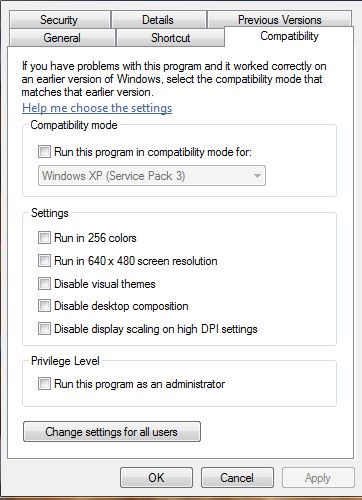Image resolution: width=362 pixels, height=500 pixels.
Task: Click the compatibility mode dropdown arrow
Action: [x=257, y=175]
